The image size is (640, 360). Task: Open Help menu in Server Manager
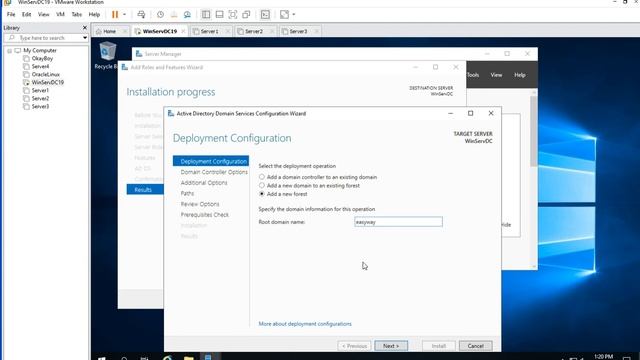click(520, 75)
